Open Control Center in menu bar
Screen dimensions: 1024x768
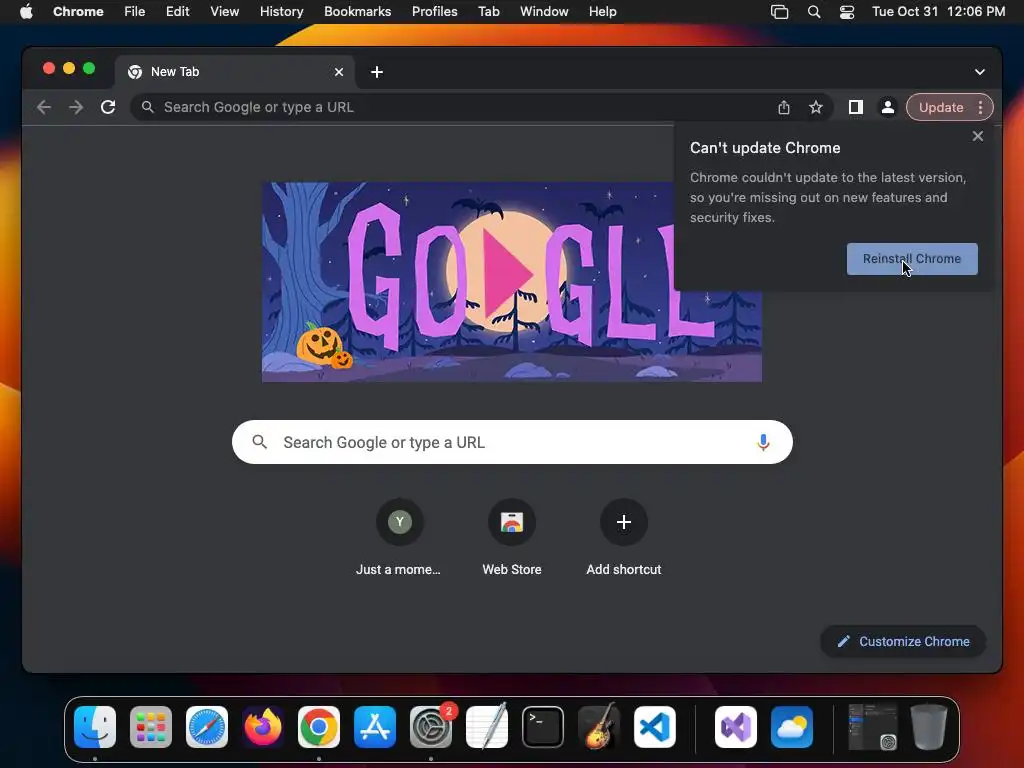[847, 12]
